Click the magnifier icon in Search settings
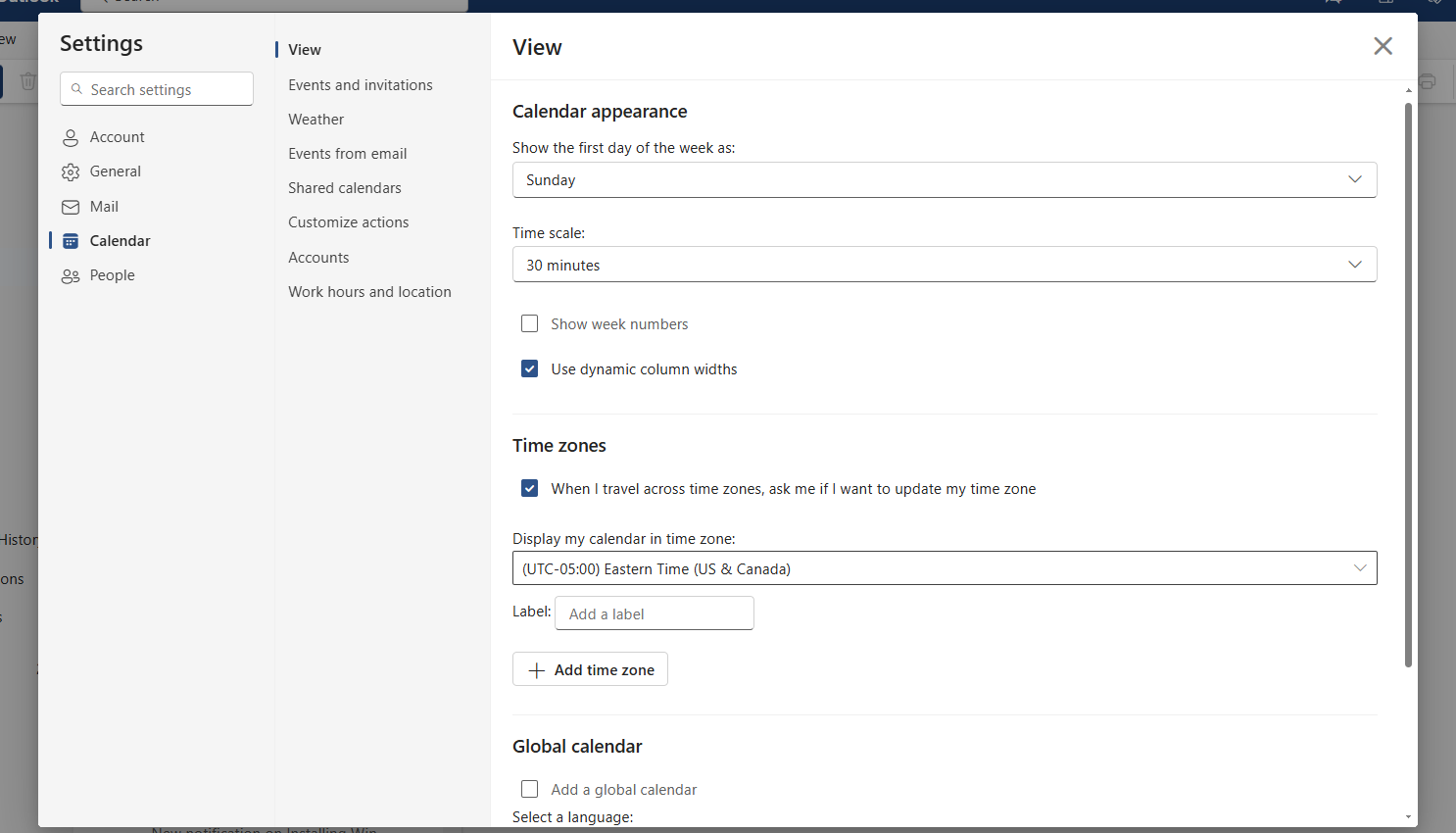This screenshot has height=833, width=1456. pos(77,89)
